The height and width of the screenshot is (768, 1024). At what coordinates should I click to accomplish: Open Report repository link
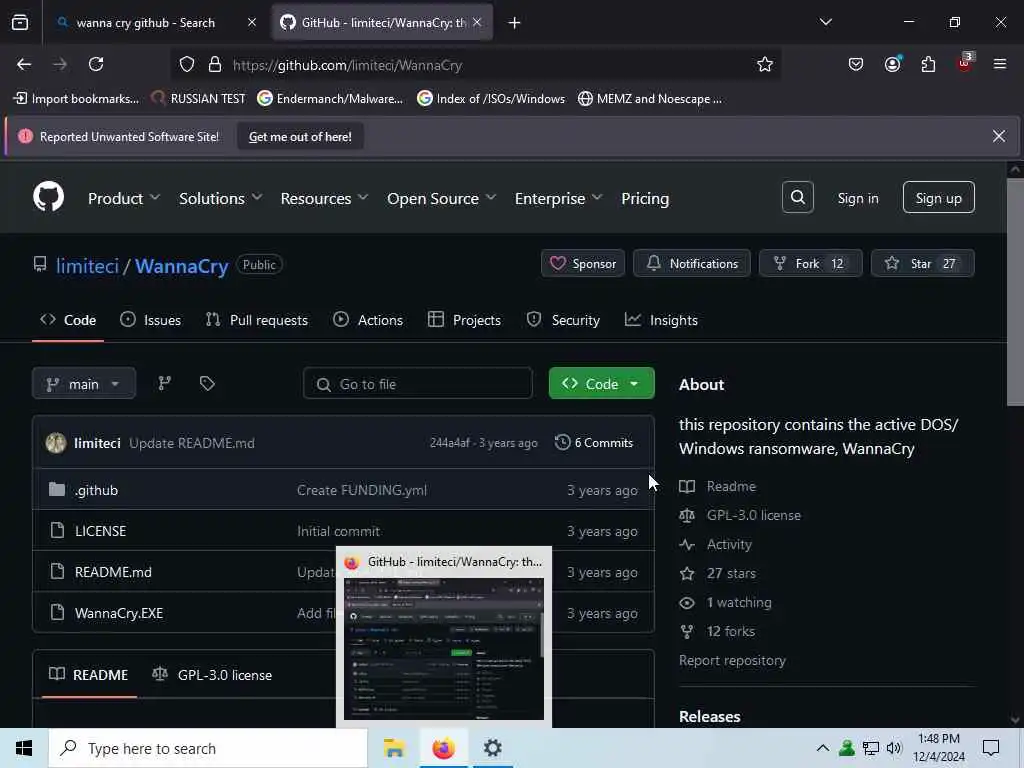pyautogui.click(x=732, y=660)
